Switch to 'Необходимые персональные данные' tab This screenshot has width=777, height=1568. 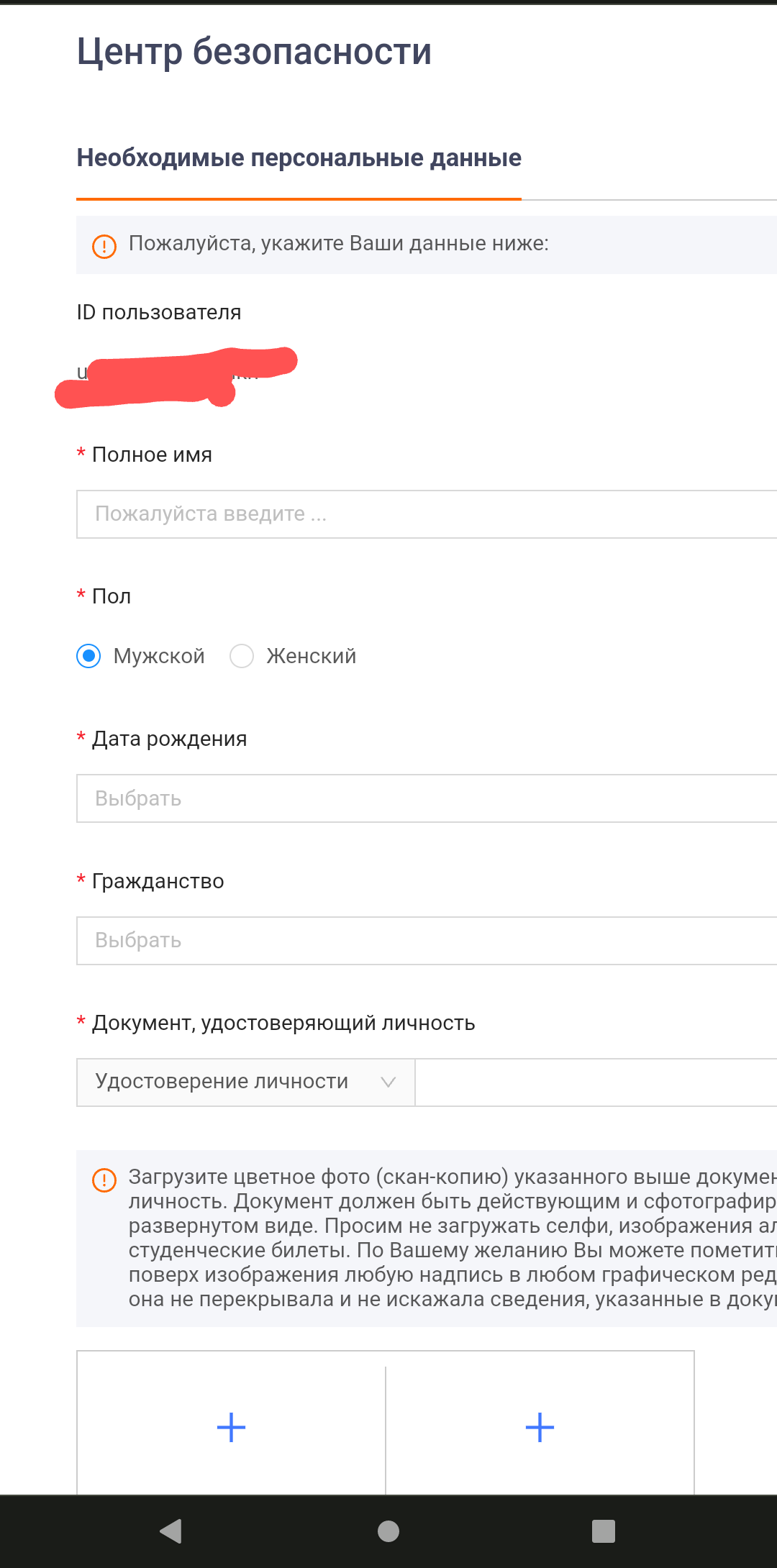(299, 158)
